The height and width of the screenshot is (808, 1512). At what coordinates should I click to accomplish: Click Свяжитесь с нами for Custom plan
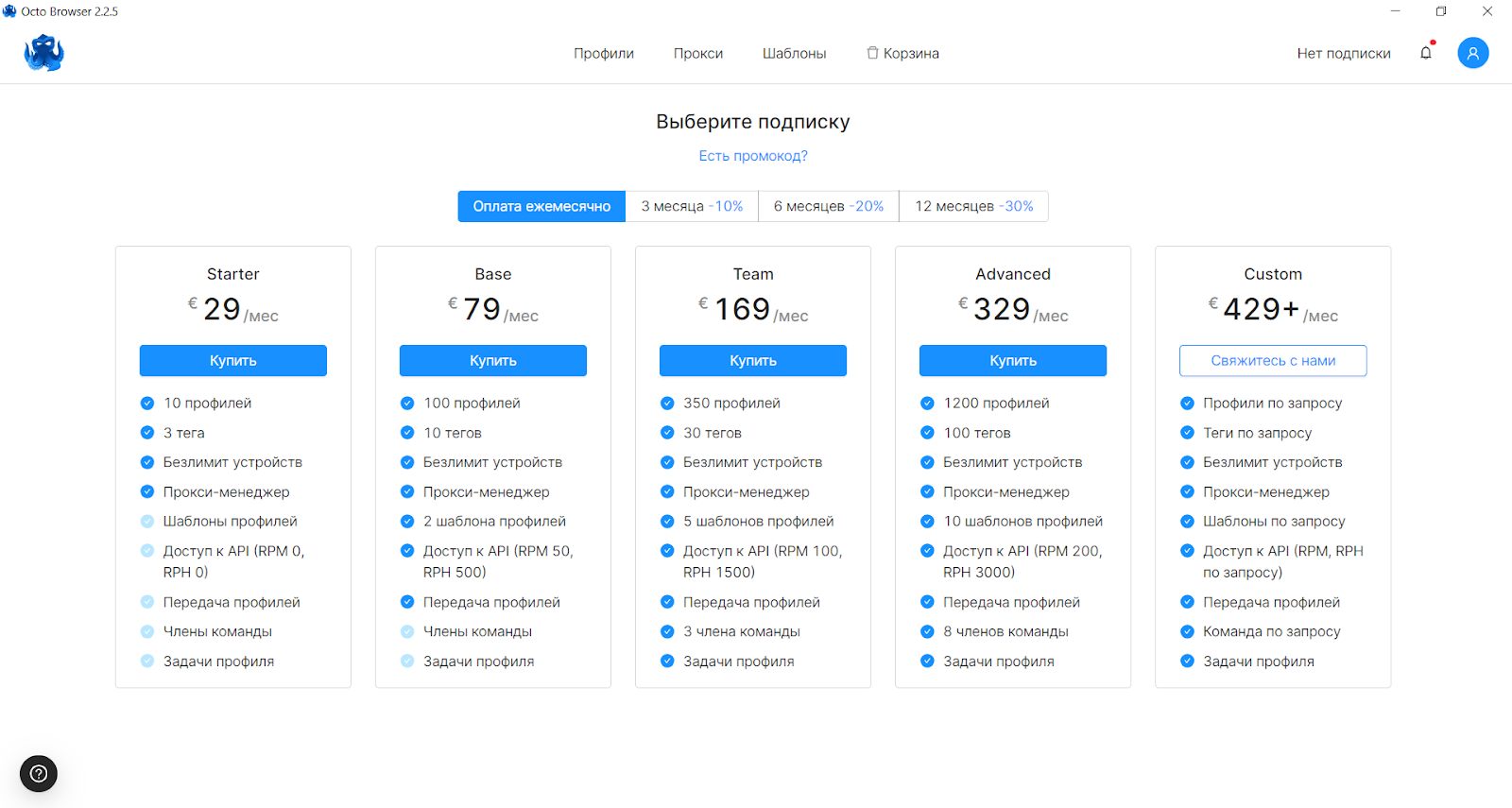(1273, 361)
